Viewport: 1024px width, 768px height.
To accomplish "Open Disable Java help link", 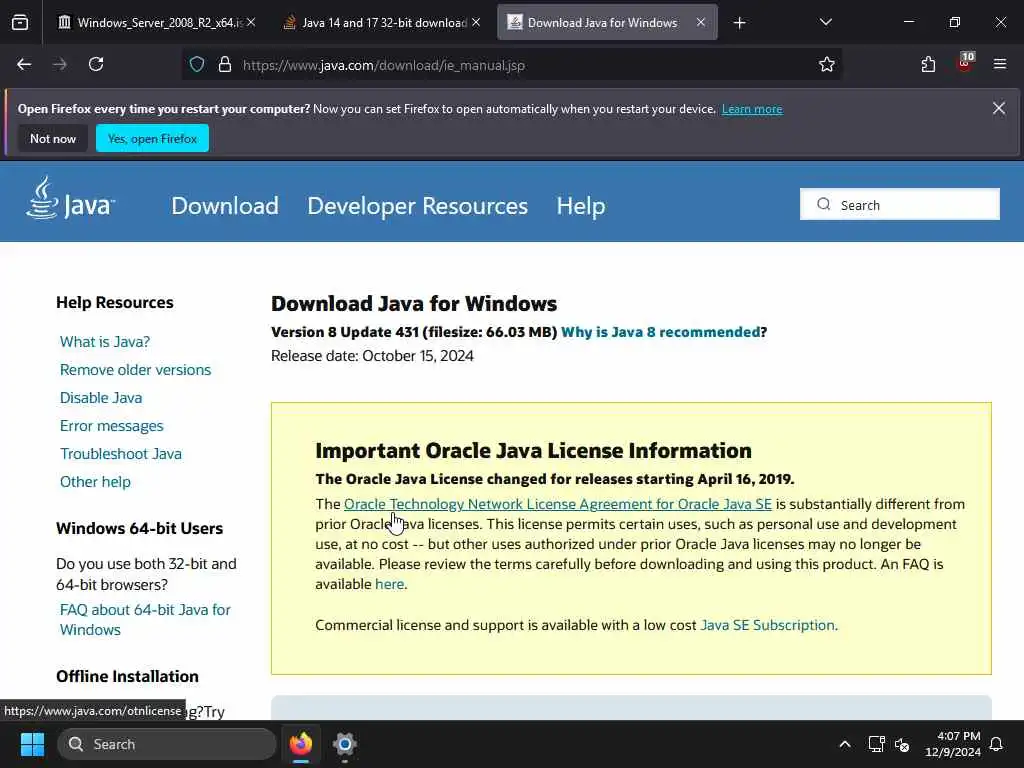I will [x=101, y=398].
